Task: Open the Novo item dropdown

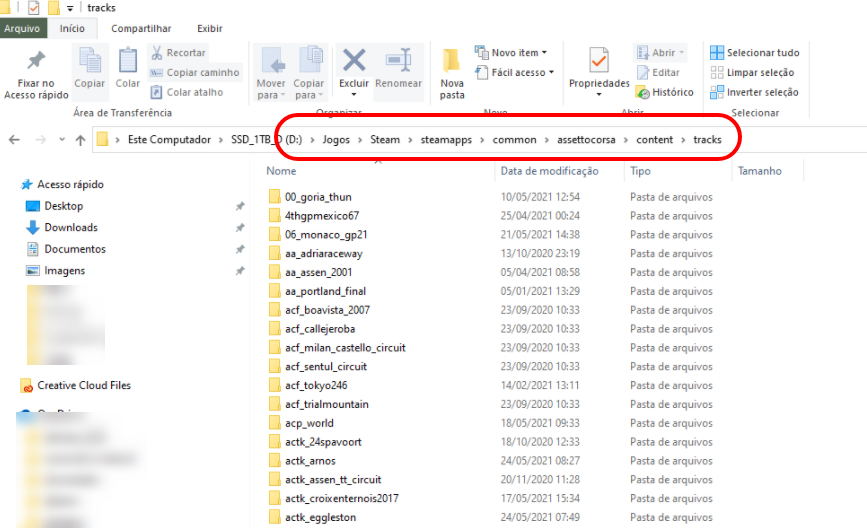Action: 511,53
